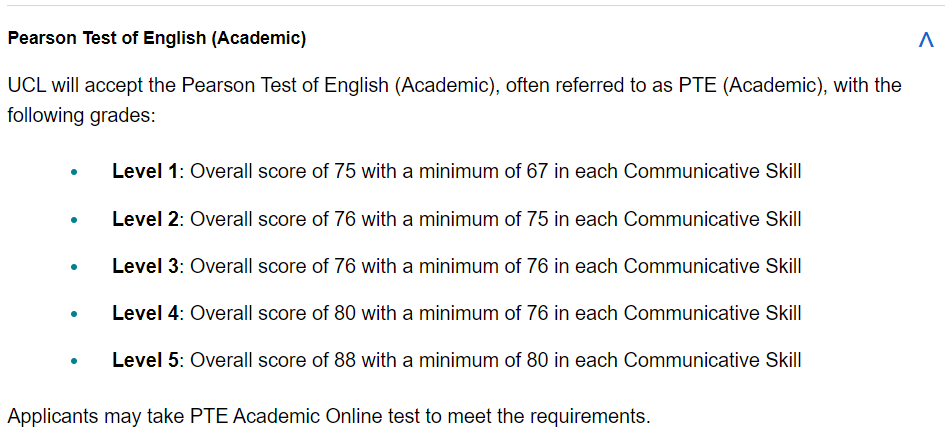The width and height of the screenshot is (949, 439).
Task: Click the bold Level 4 label
Action: click(x=145, y=313)
